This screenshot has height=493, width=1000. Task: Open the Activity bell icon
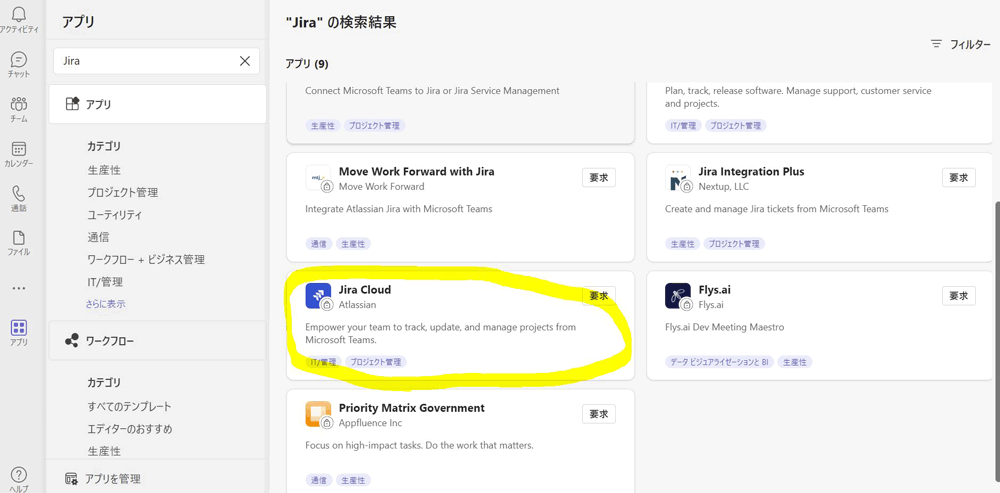pos(19,13)
